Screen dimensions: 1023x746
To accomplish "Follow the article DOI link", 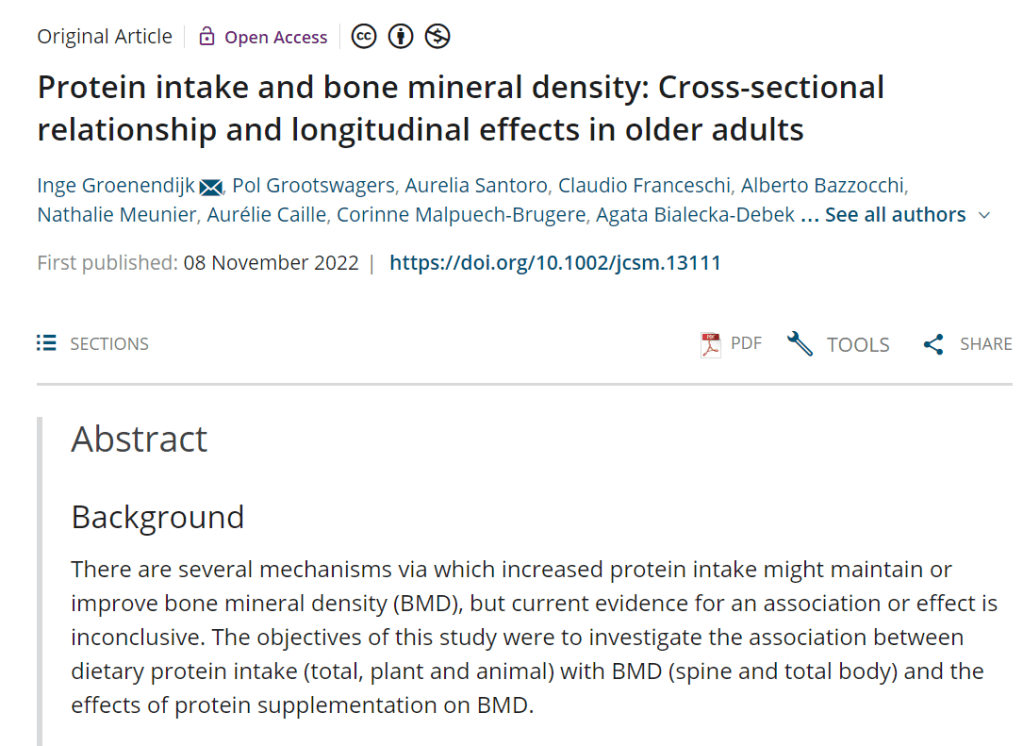I will [555, 263].
